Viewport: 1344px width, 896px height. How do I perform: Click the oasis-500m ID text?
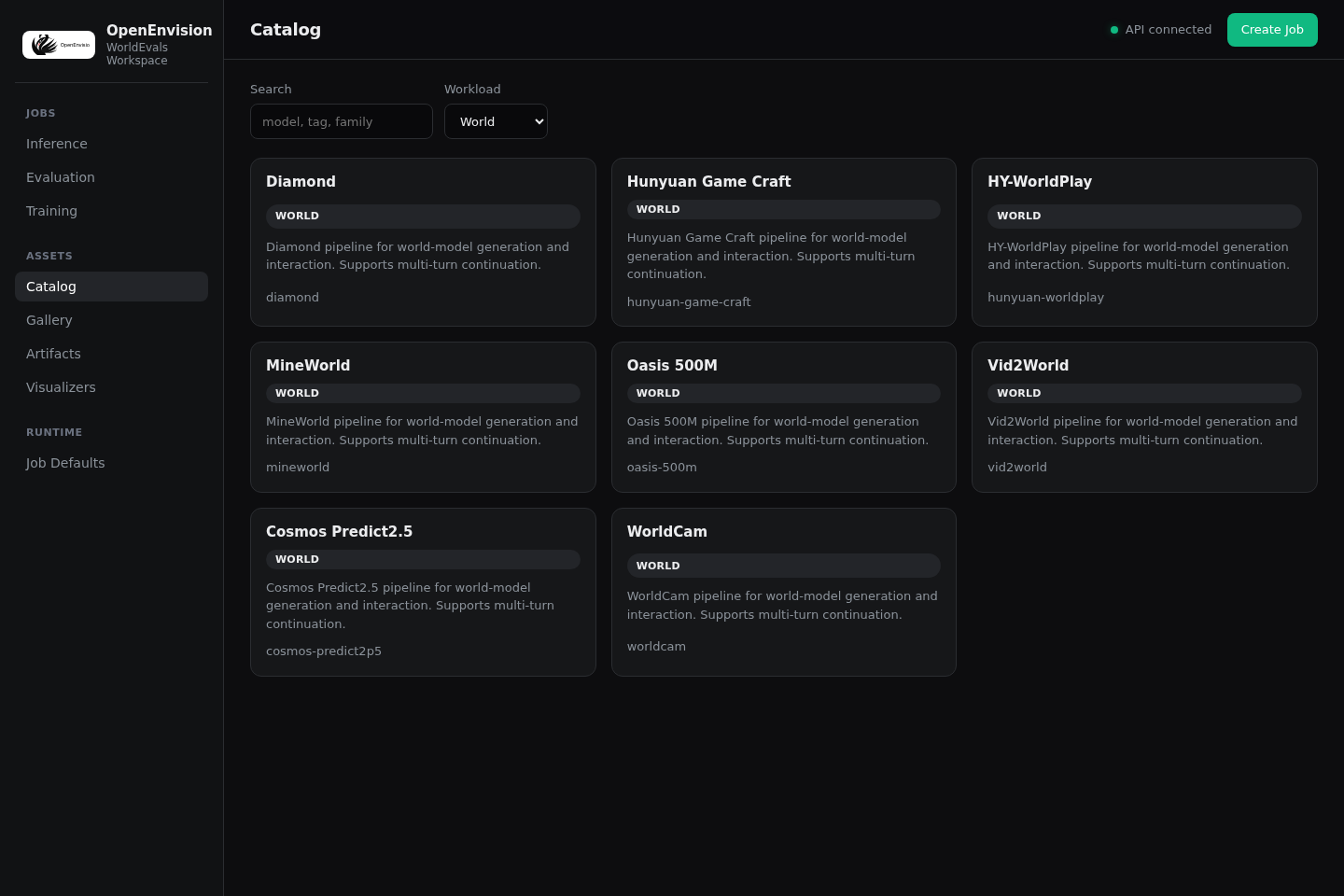tap(662, 468)
